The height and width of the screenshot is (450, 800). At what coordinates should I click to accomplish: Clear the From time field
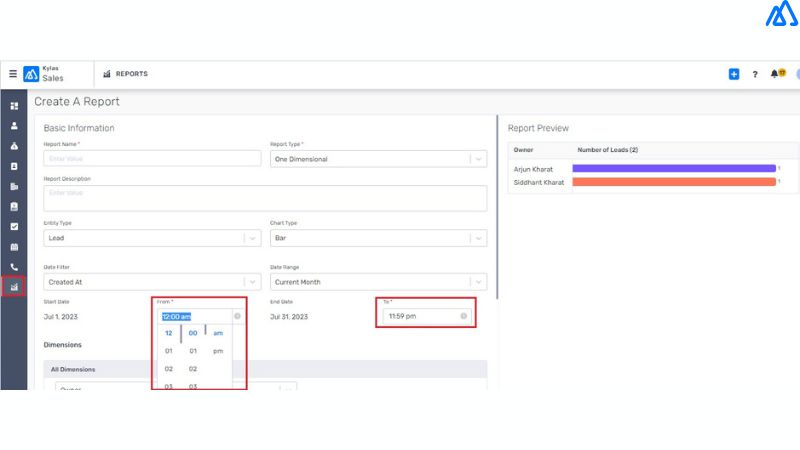click(237, 316)
